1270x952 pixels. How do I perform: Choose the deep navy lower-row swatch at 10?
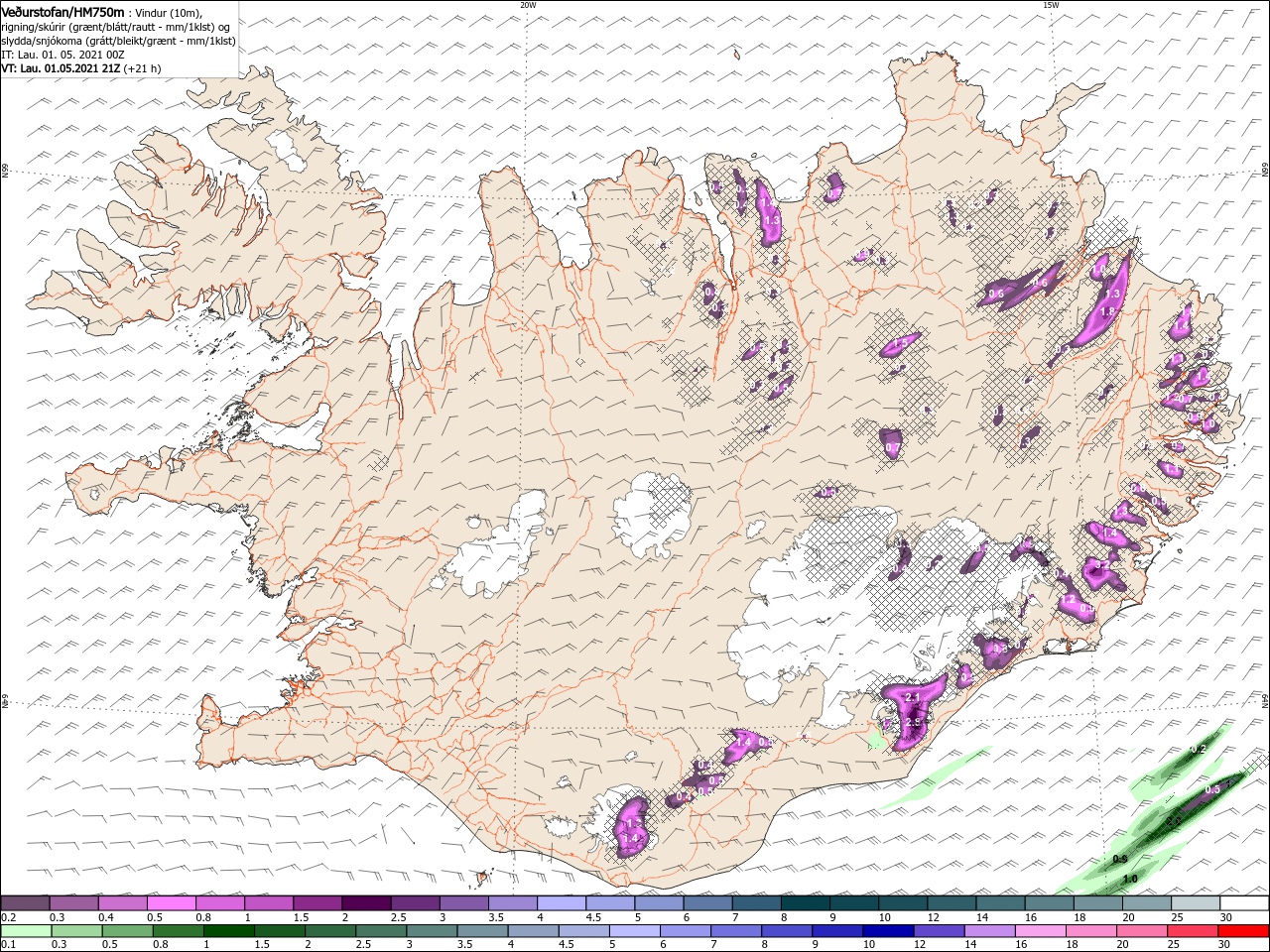887,931
